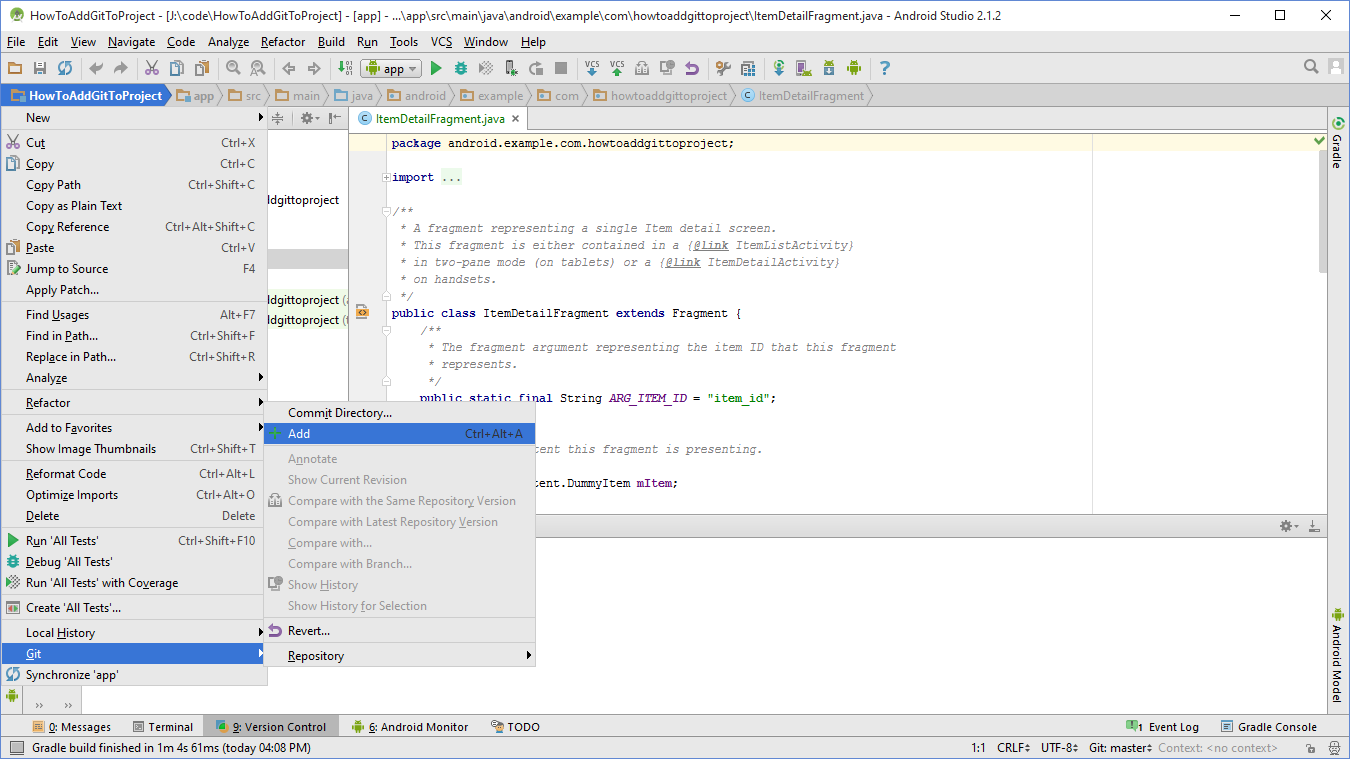Open the TODO tool window

tap(515, 727)
